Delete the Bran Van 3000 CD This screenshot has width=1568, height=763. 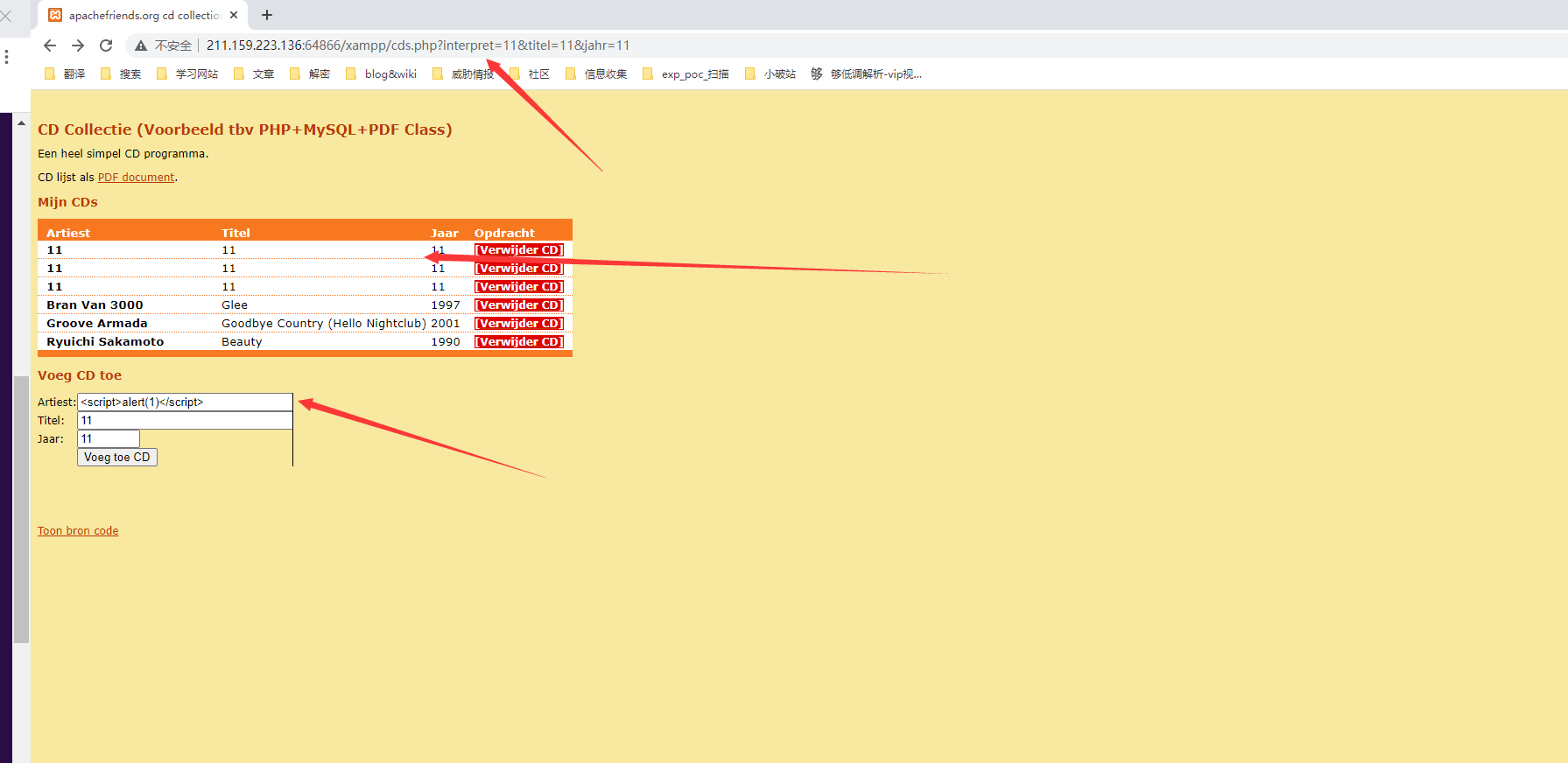[x=519, y=305]
